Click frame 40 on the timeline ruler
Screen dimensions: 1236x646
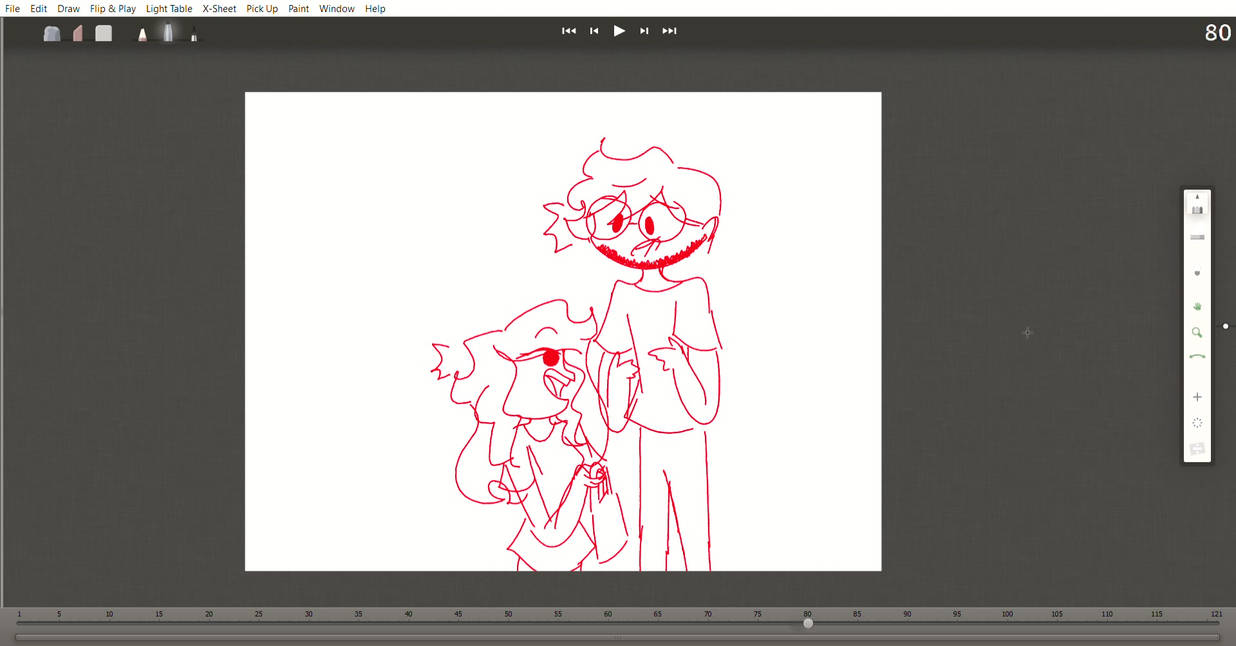pyautogui.click(x=408, y=614)
